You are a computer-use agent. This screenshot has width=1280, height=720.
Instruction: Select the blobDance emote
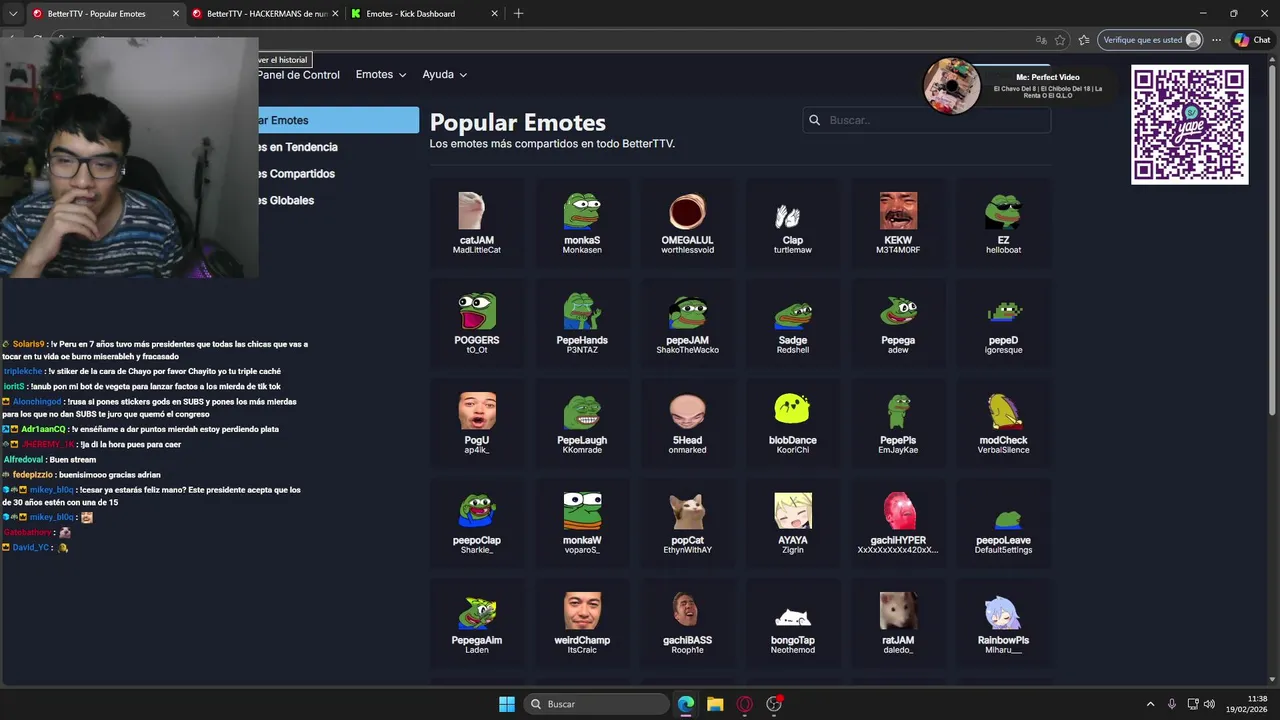point(793,422)
